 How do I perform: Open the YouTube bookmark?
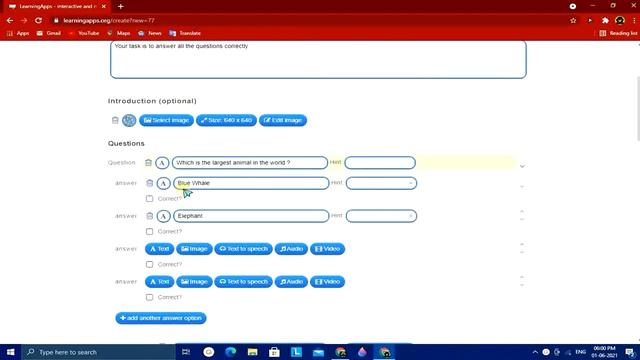84,33
